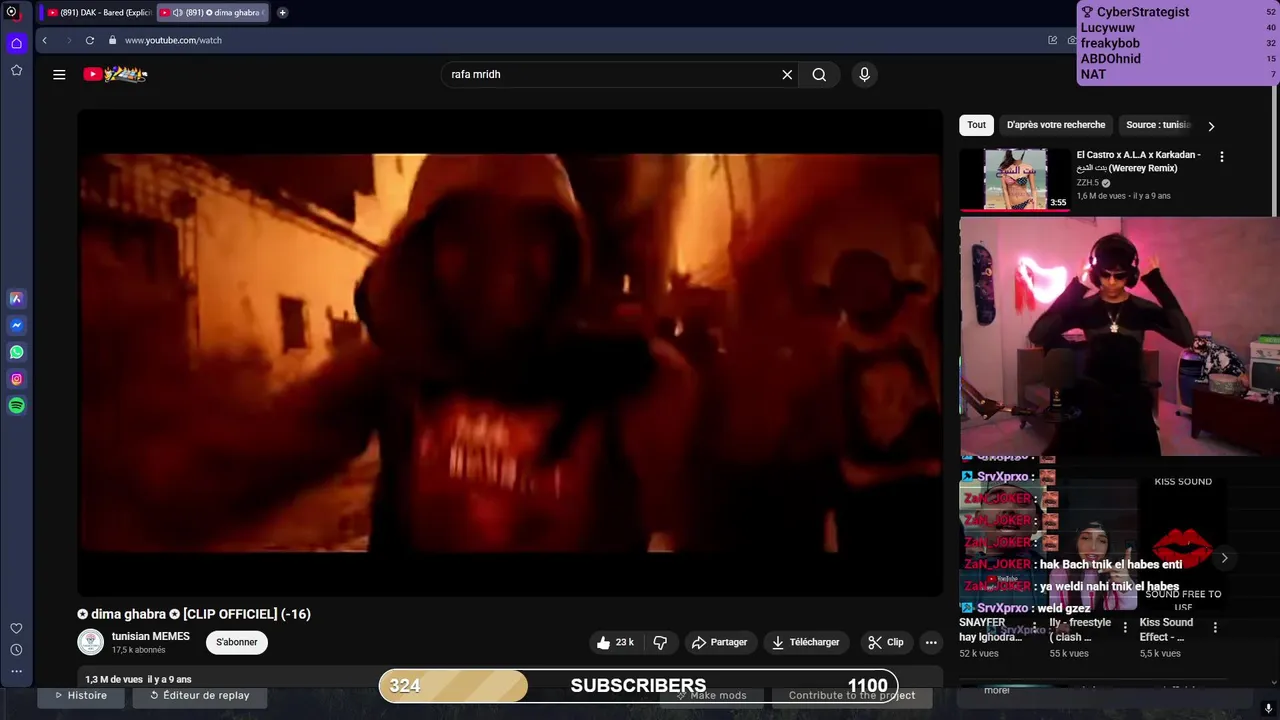The height and width of the screenshot is (720, 1280).
Task: Click the main video player
Action: pos(510,353)
